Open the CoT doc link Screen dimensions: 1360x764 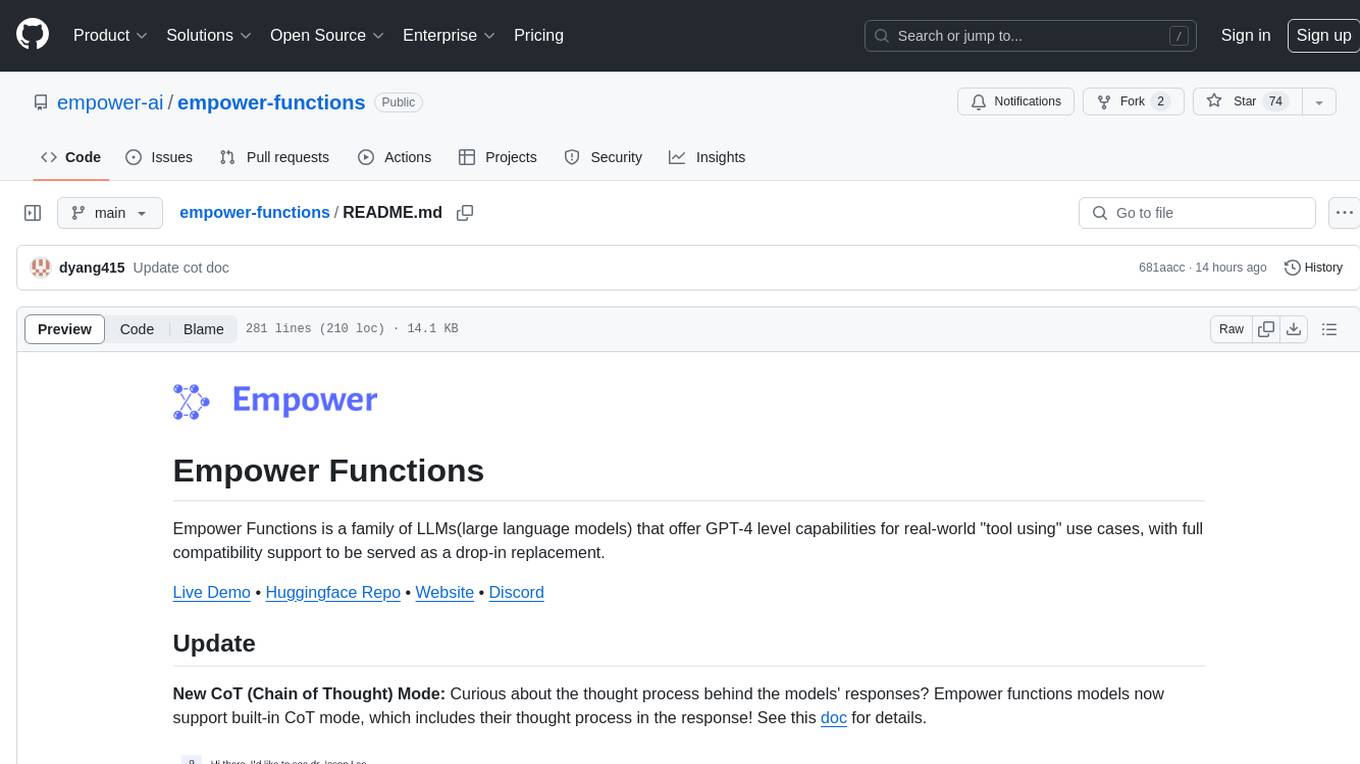(x=834, y=718)
